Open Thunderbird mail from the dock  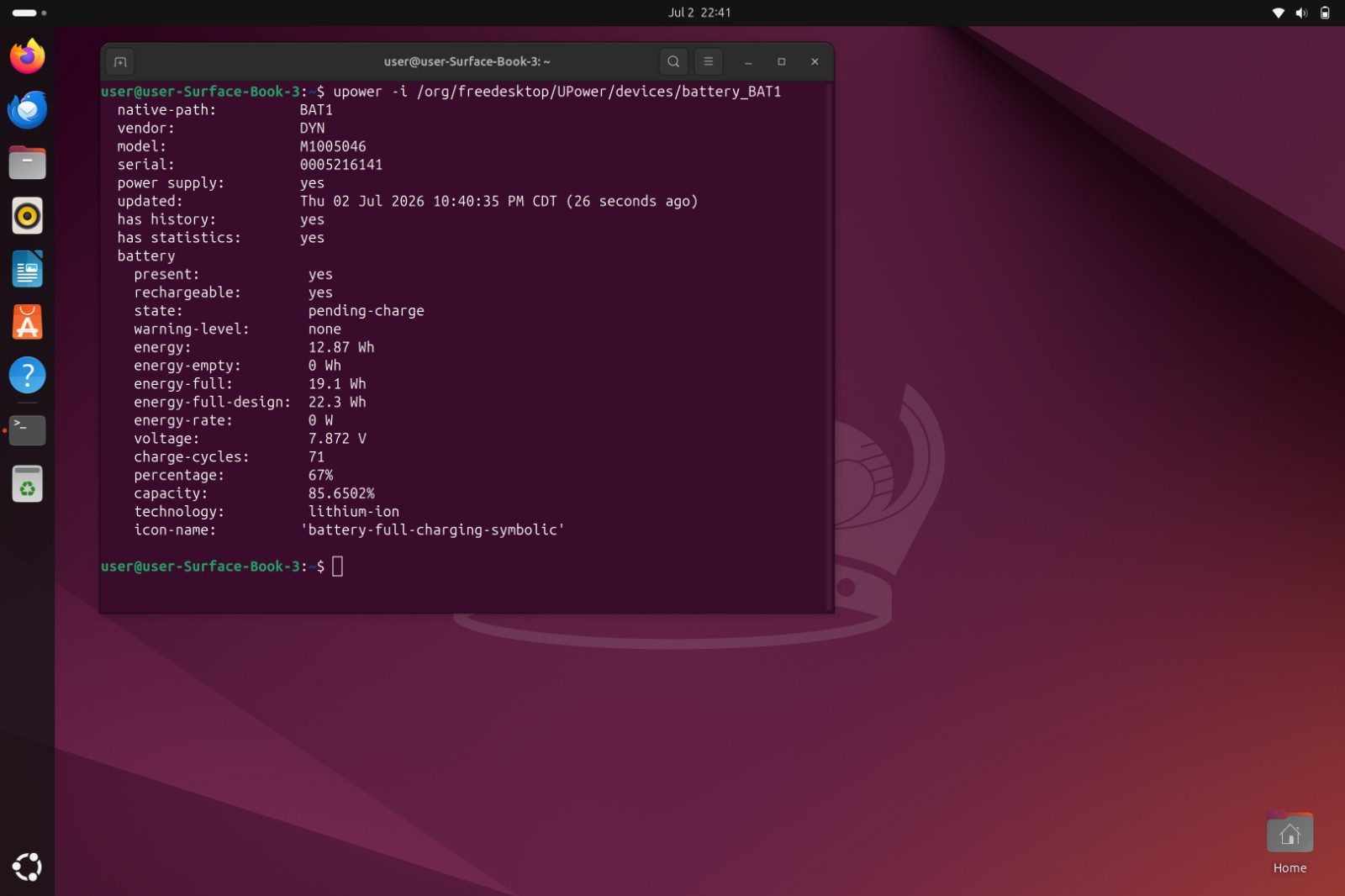point(28,109)
